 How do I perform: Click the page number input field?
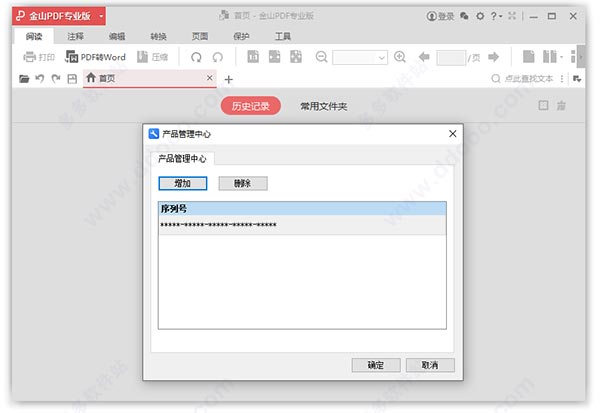coord(451,57)
